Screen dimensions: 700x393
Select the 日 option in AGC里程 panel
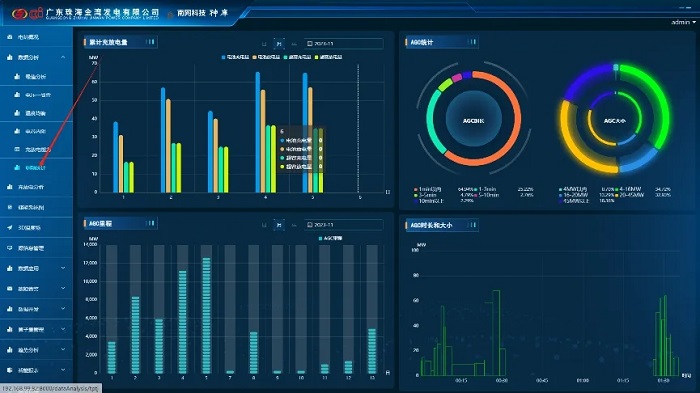tap(264, 225)
